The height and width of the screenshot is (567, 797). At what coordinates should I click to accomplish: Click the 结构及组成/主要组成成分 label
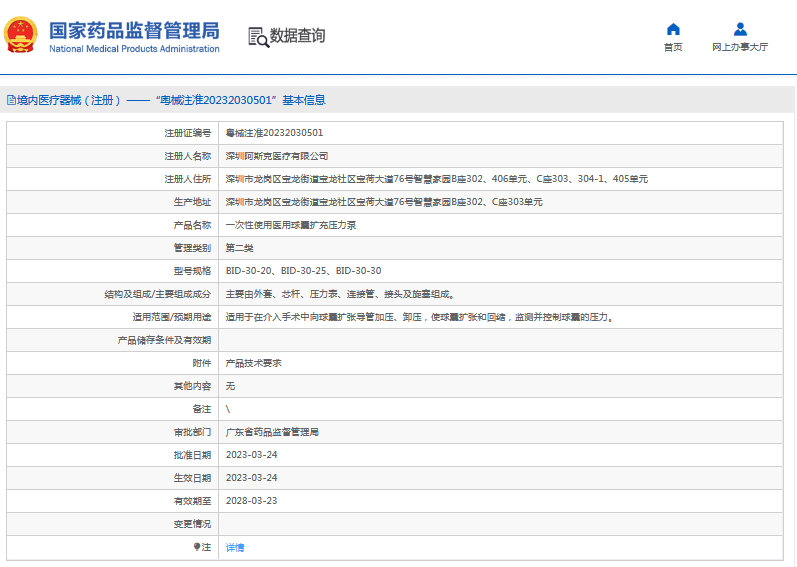(x=158, y=294)
